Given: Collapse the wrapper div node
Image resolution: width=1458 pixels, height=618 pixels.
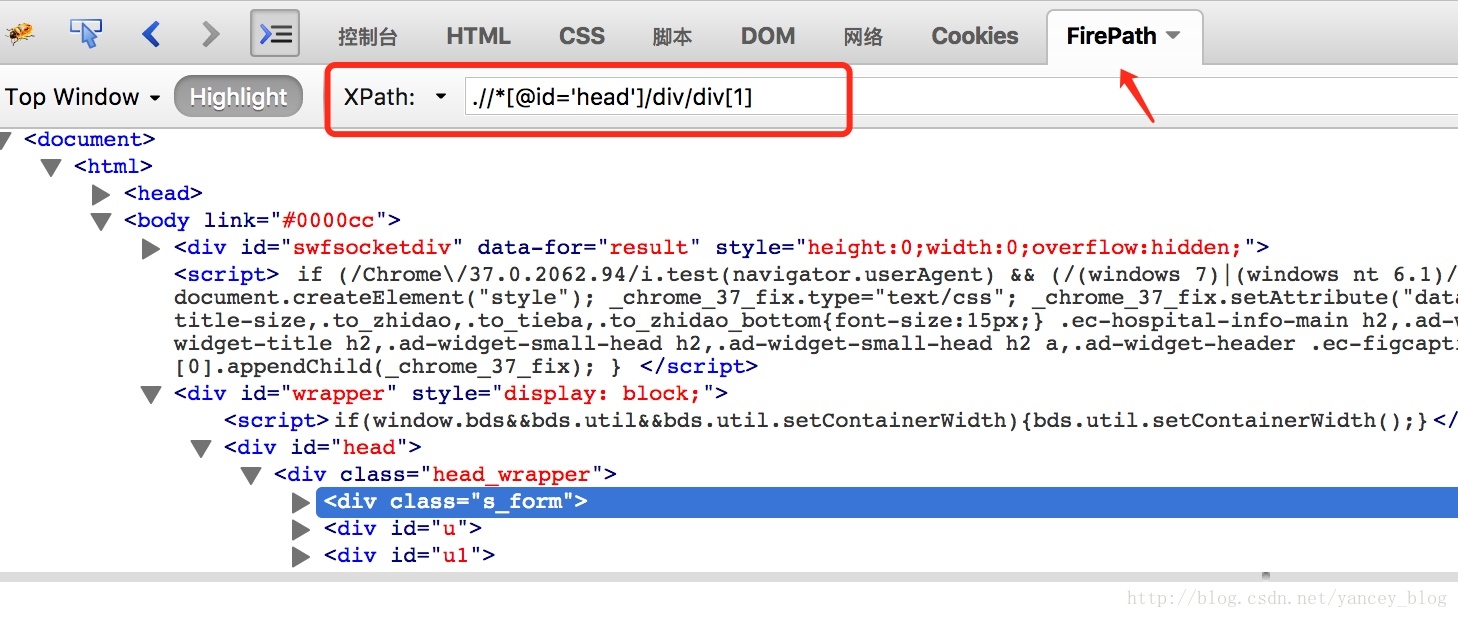Looking at the screenshot, I should click(151, 394).
